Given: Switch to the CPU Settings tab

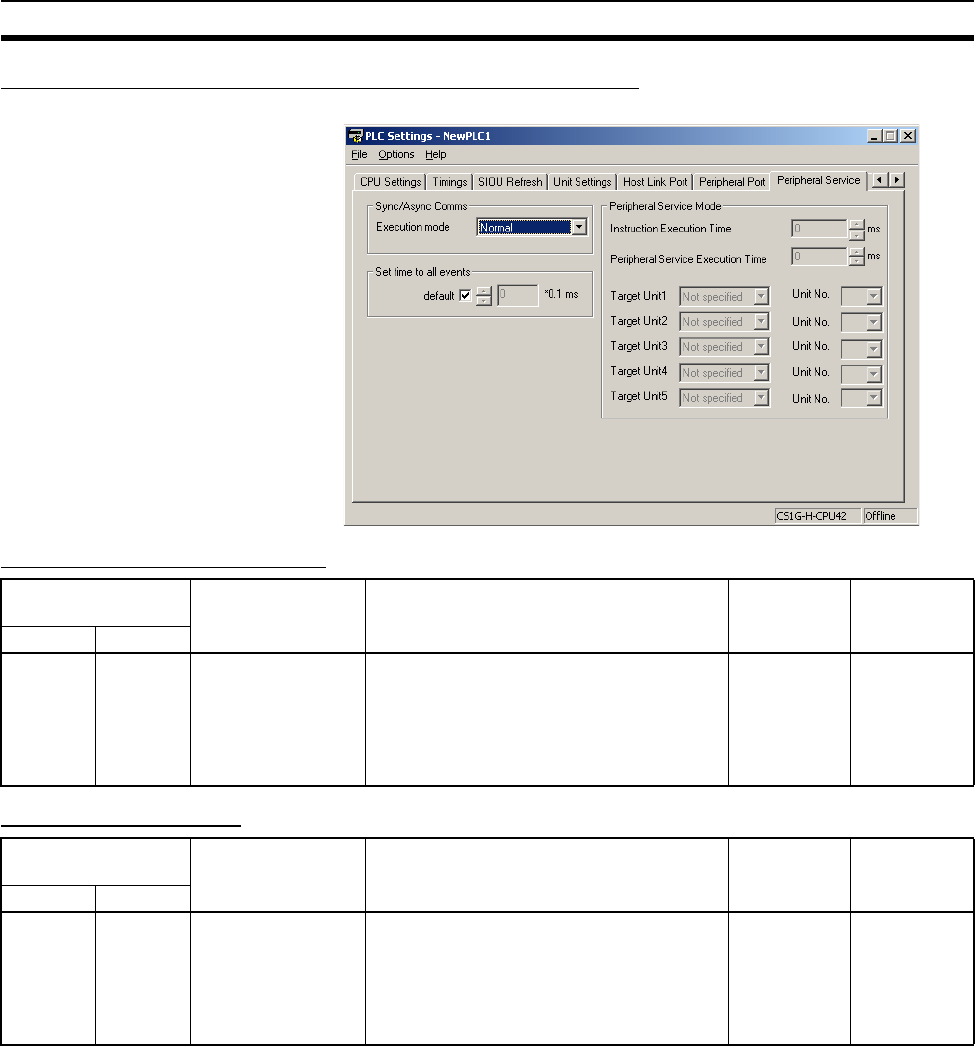Looking at the screenshot, I should point(390,181).
